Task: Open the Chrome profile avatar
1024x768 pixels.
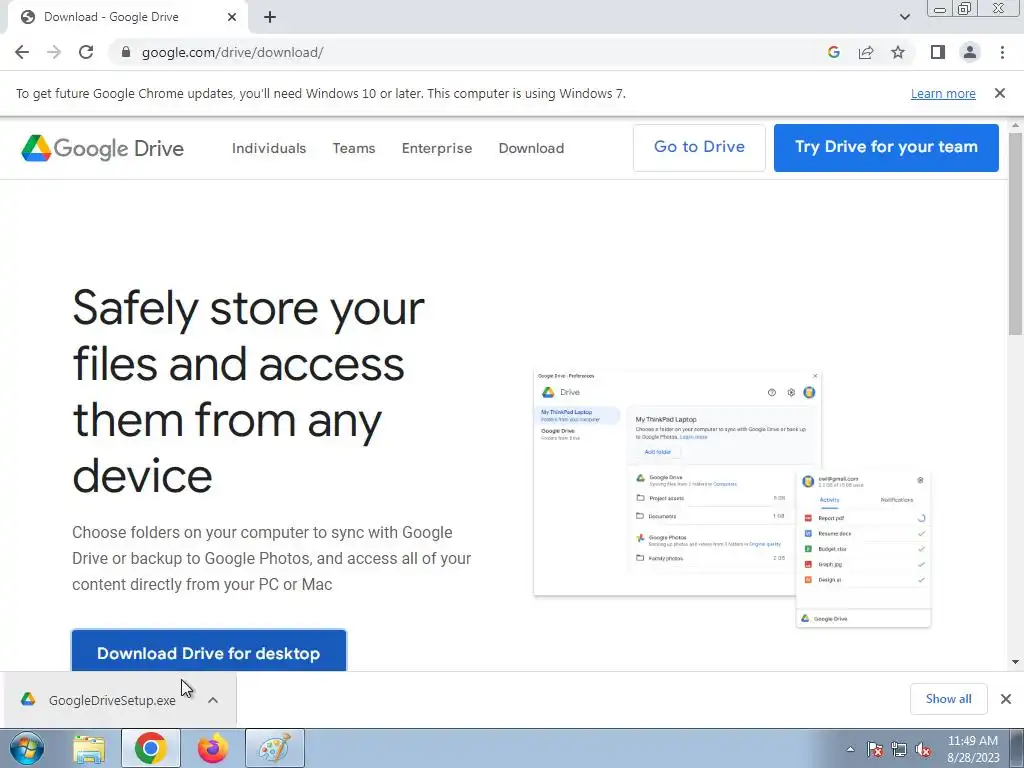Action: (x=970, y=52)
